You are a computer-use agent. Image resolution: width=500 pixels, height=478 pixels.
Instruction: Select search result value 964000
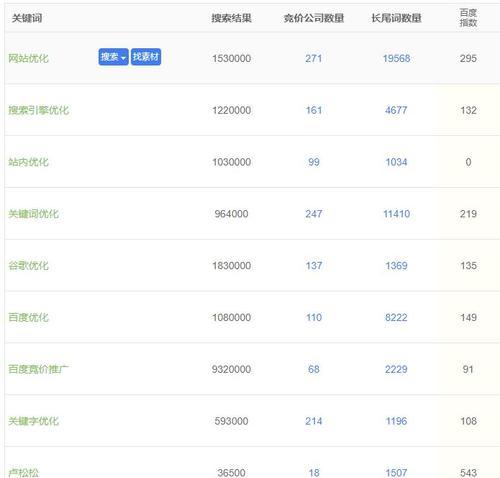(231, 214)
